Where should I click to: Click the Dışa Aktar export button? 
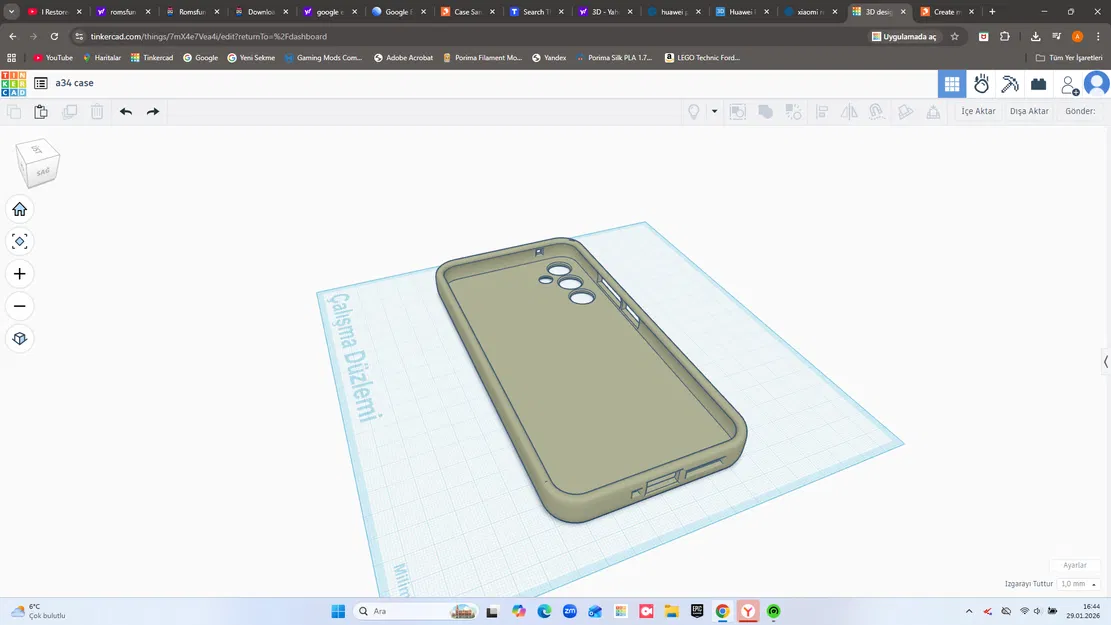click(1029, 112)
